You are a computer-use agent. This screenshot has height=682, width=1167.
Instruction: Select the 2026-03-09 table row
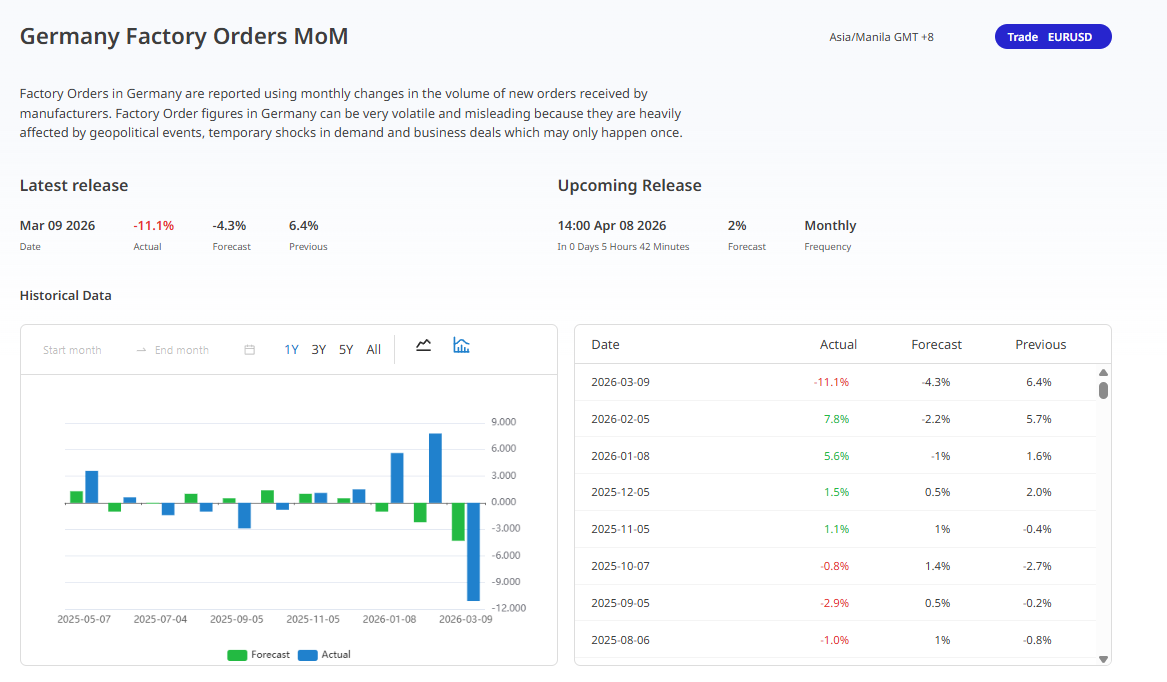pos(835,382)
